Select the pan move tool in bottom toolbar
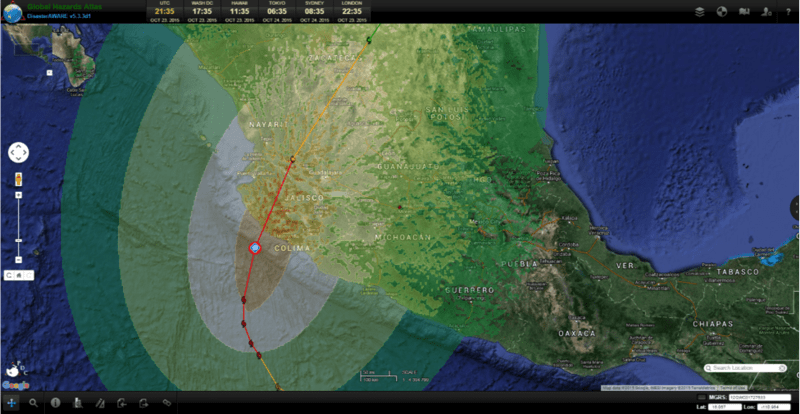Viewport: 800px width, 414px height. pyautogui.click(x=12, y=403)
